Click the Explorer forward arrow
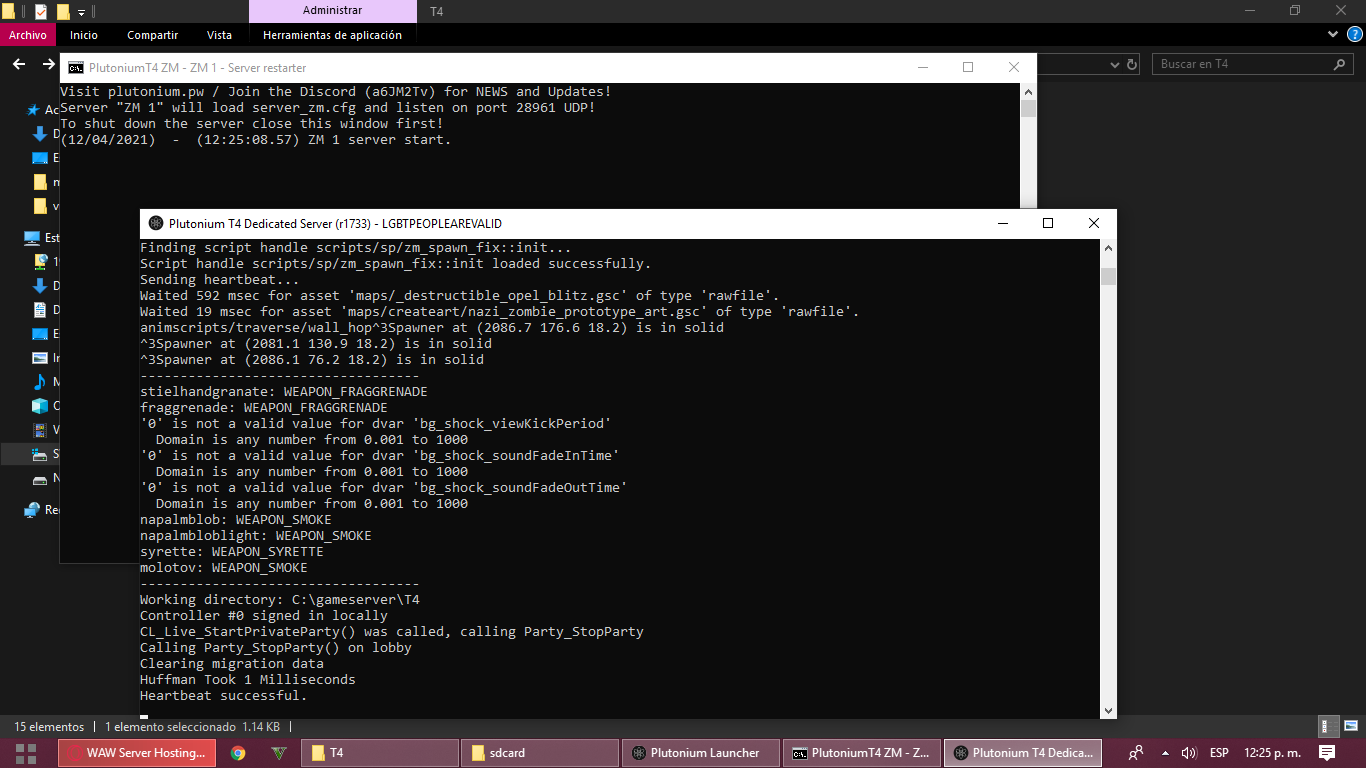The width and height of the screenshot is (1366, 768). tap(48, 64)
